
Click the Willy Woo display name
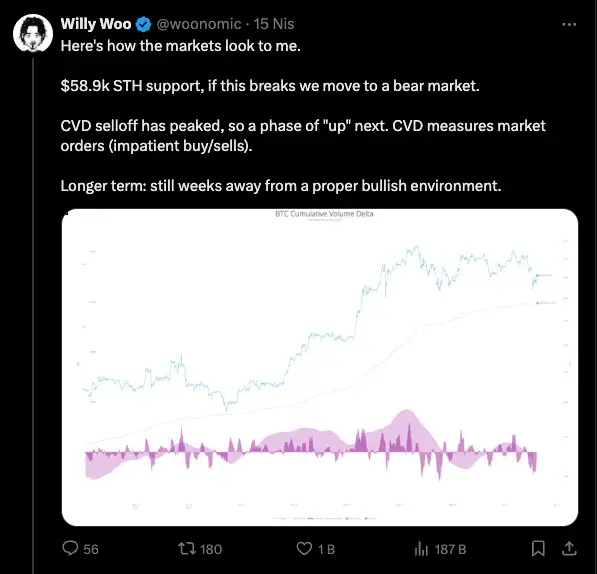tap(96, 24)
